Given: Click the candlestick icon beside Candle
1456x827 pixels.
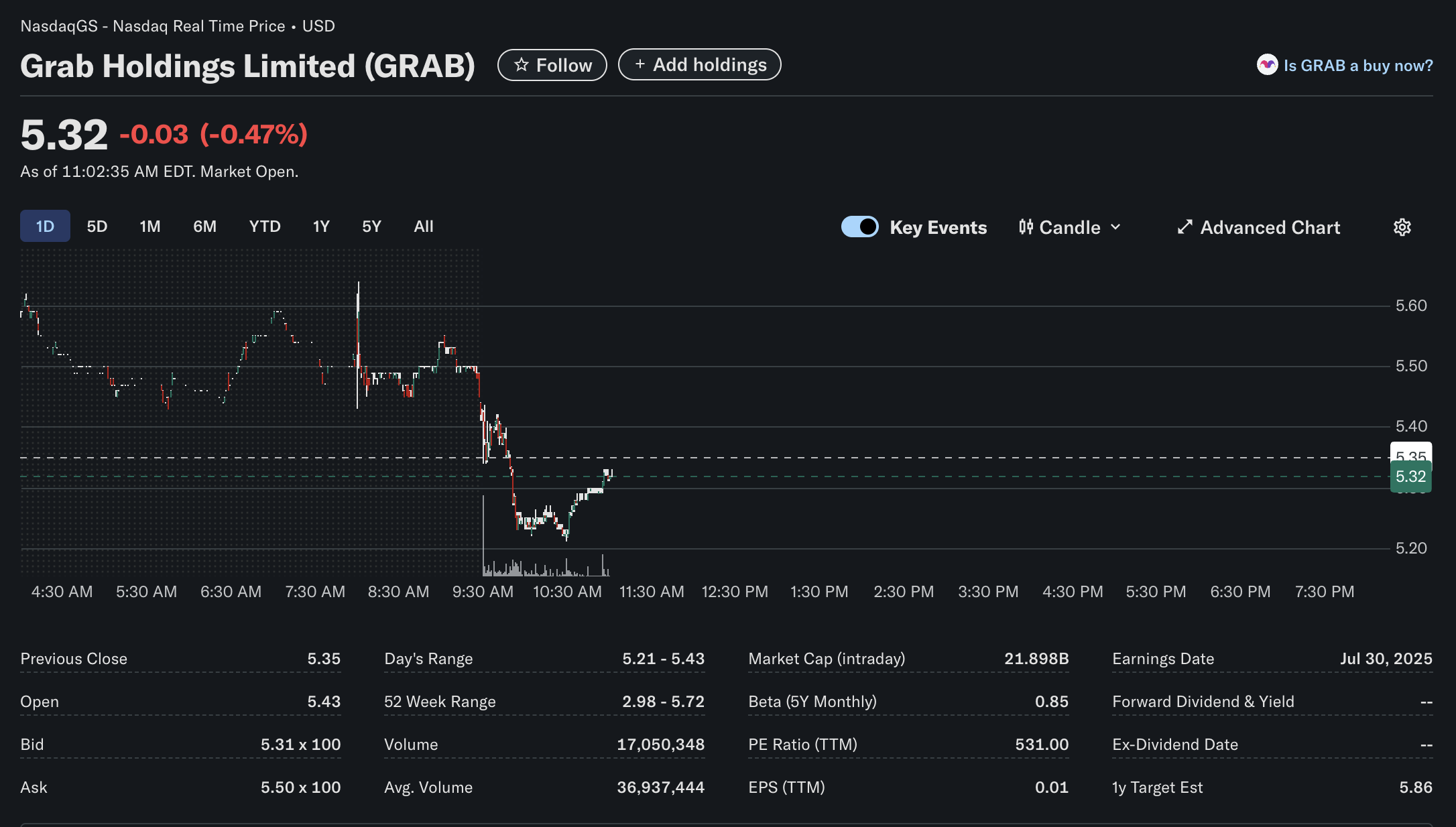Looking at the screenshot, I should pos(1026,227).
